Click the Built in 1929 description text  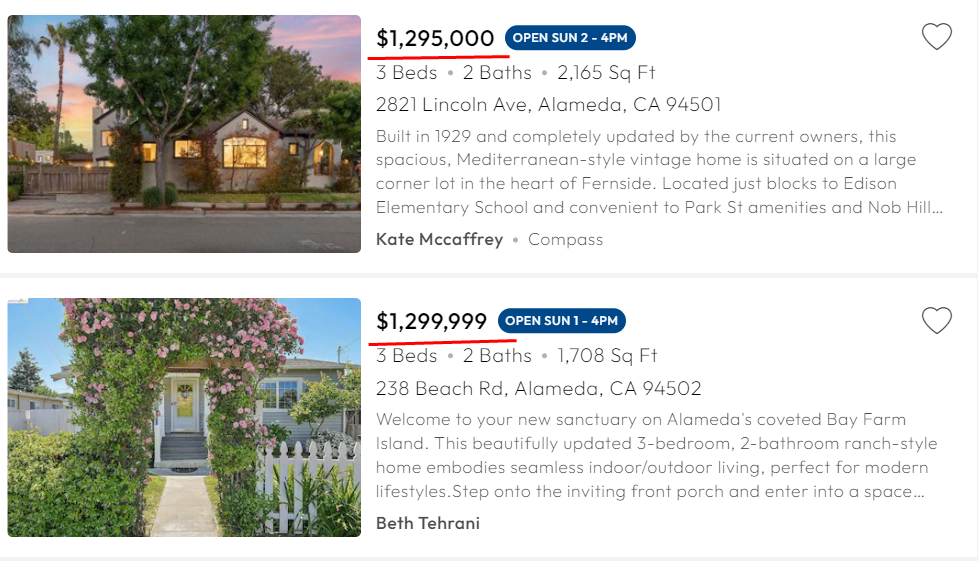click(x=659, y=172)
